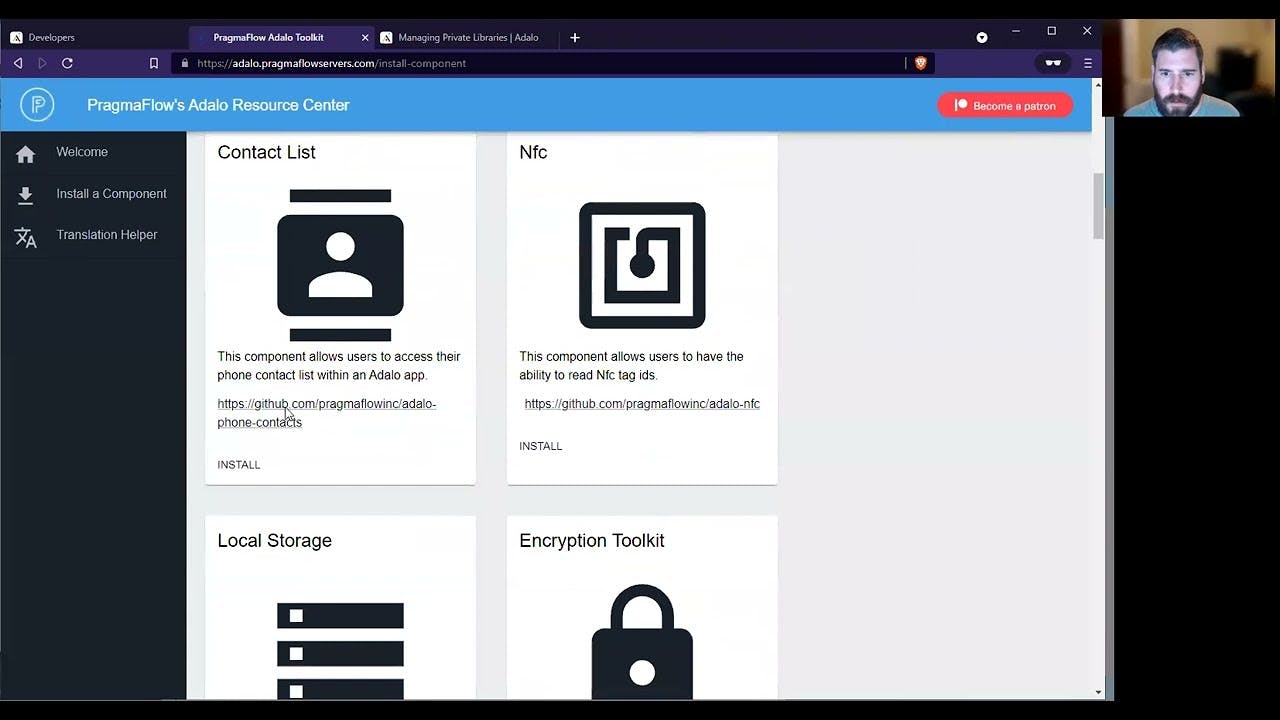This screenshot has width=1280, height=720.
Task: Open Brave Shields lion icon
Action: (921, 63)
